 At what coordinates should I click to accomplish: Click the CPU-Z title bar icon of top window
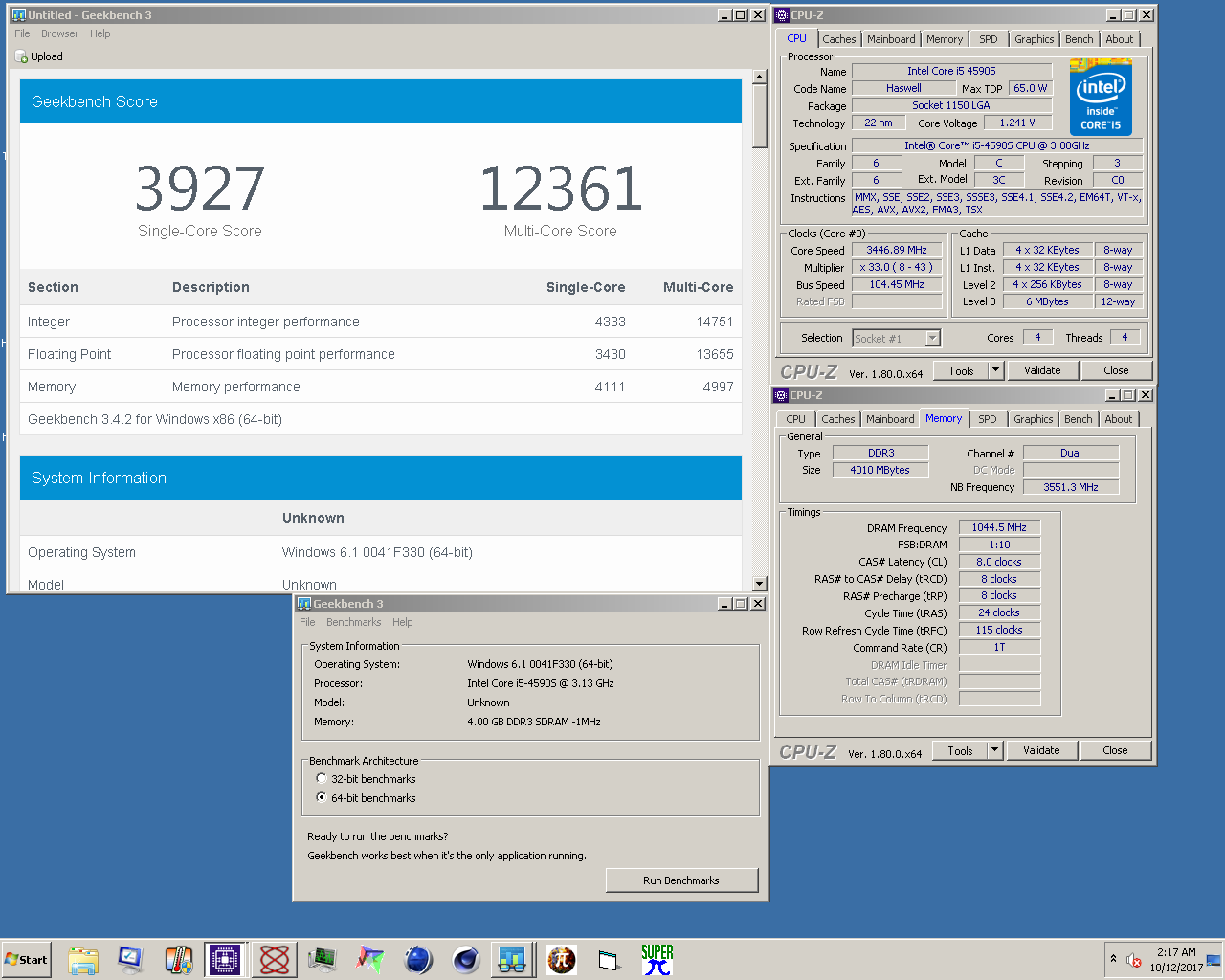pos(782,15)
